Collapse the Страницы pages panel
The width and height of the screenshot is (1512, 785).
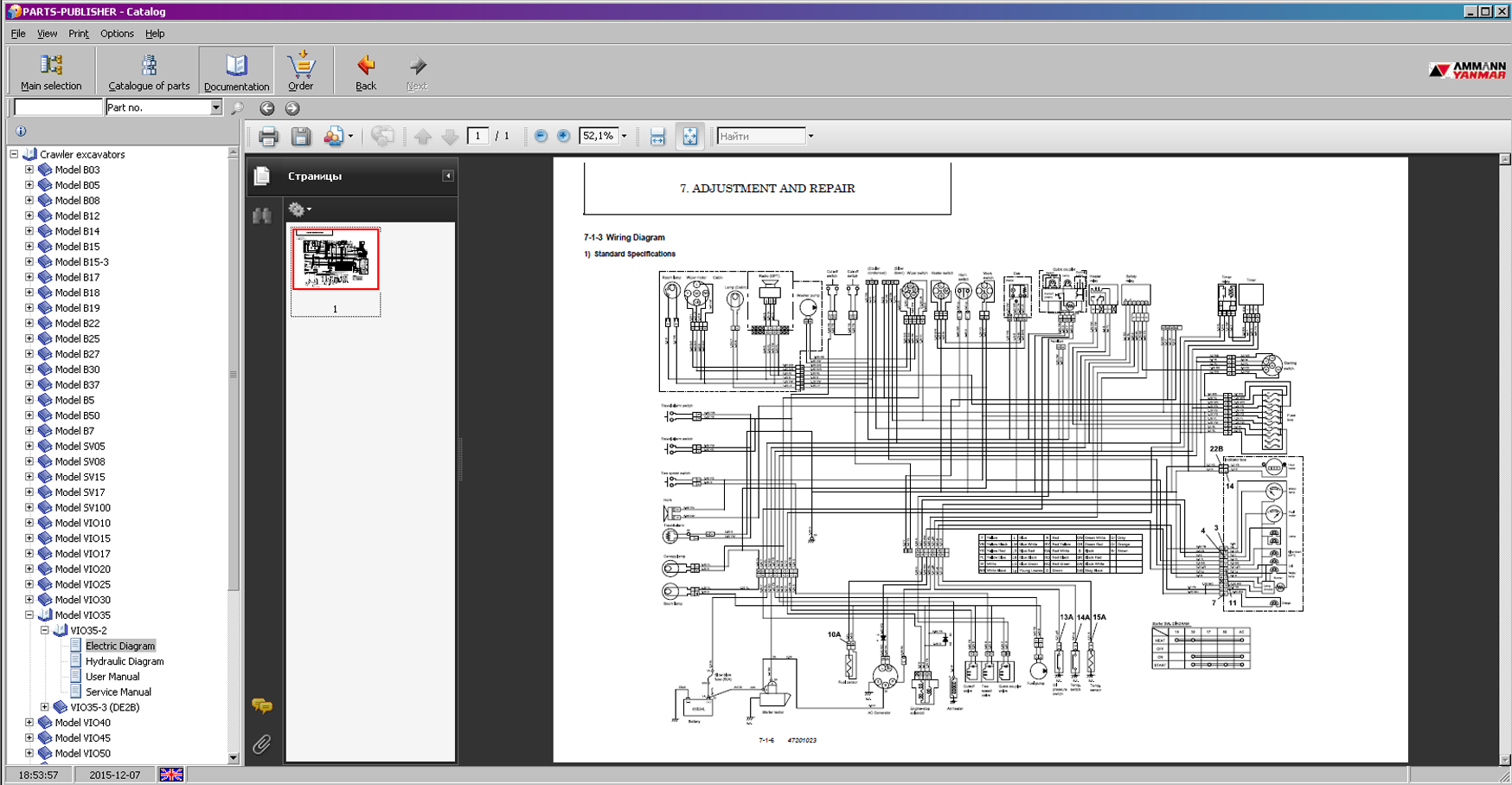pyautogui.click(x=448, y=176)
